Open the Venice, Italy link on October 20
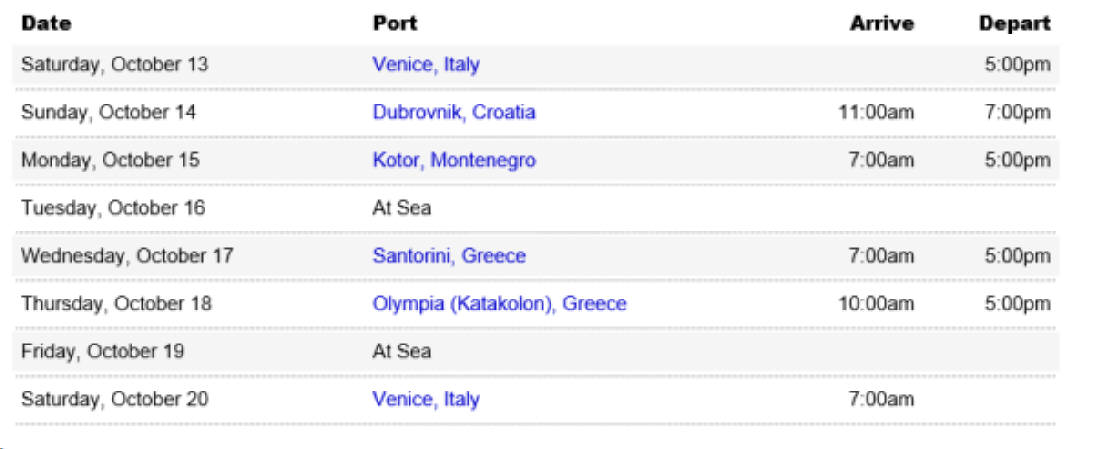 [426, 399]
